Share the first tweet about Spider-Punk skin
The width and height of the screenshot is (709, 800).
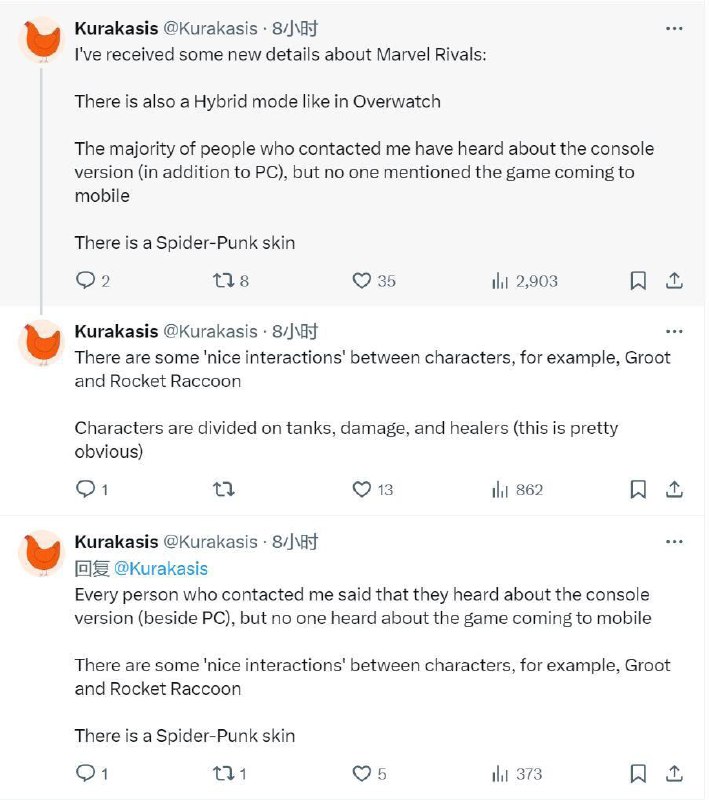(675, 281)
